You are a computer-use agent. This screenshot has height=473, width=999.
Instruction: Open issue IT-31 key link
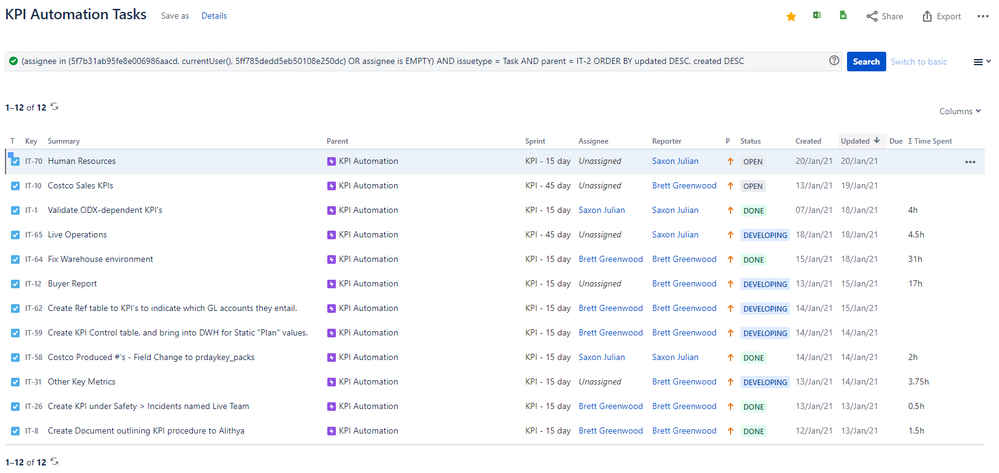tap(34, 382)
